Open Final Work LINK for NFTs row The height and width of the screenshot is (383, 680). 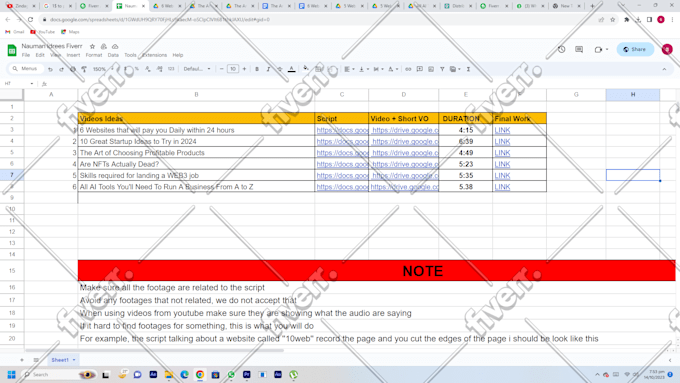pos(502,164)
